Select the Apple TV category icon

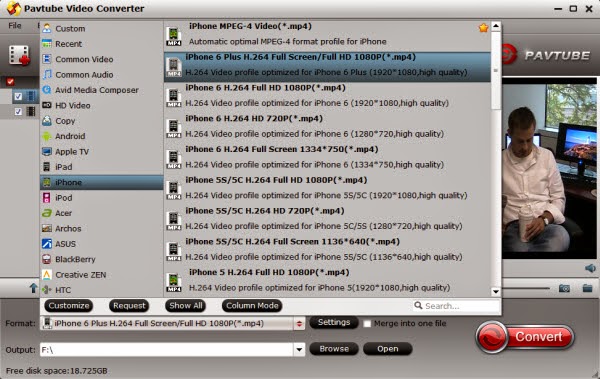point(47,152)
